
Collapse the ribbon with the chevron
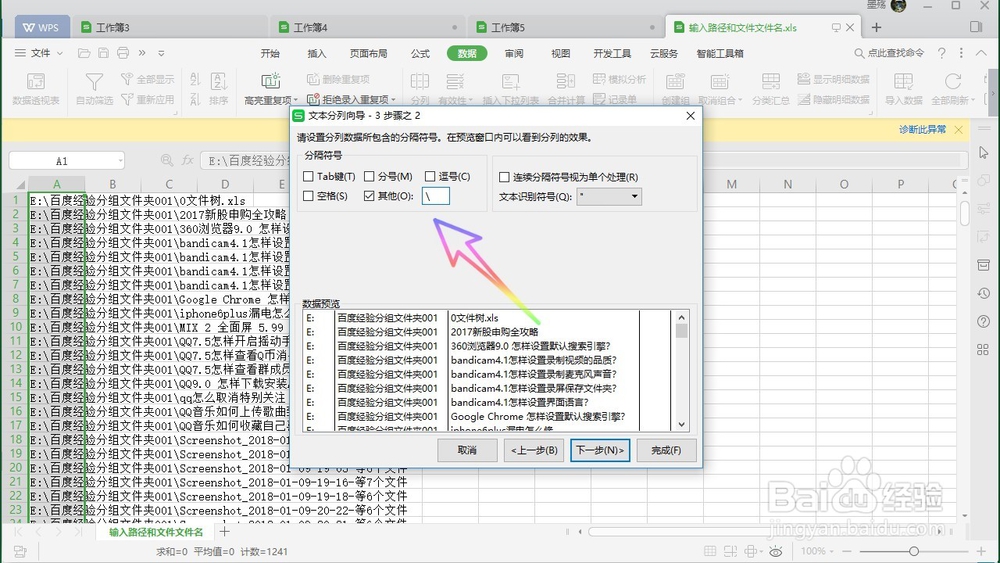pyautogui.click(x=981, y=53)
